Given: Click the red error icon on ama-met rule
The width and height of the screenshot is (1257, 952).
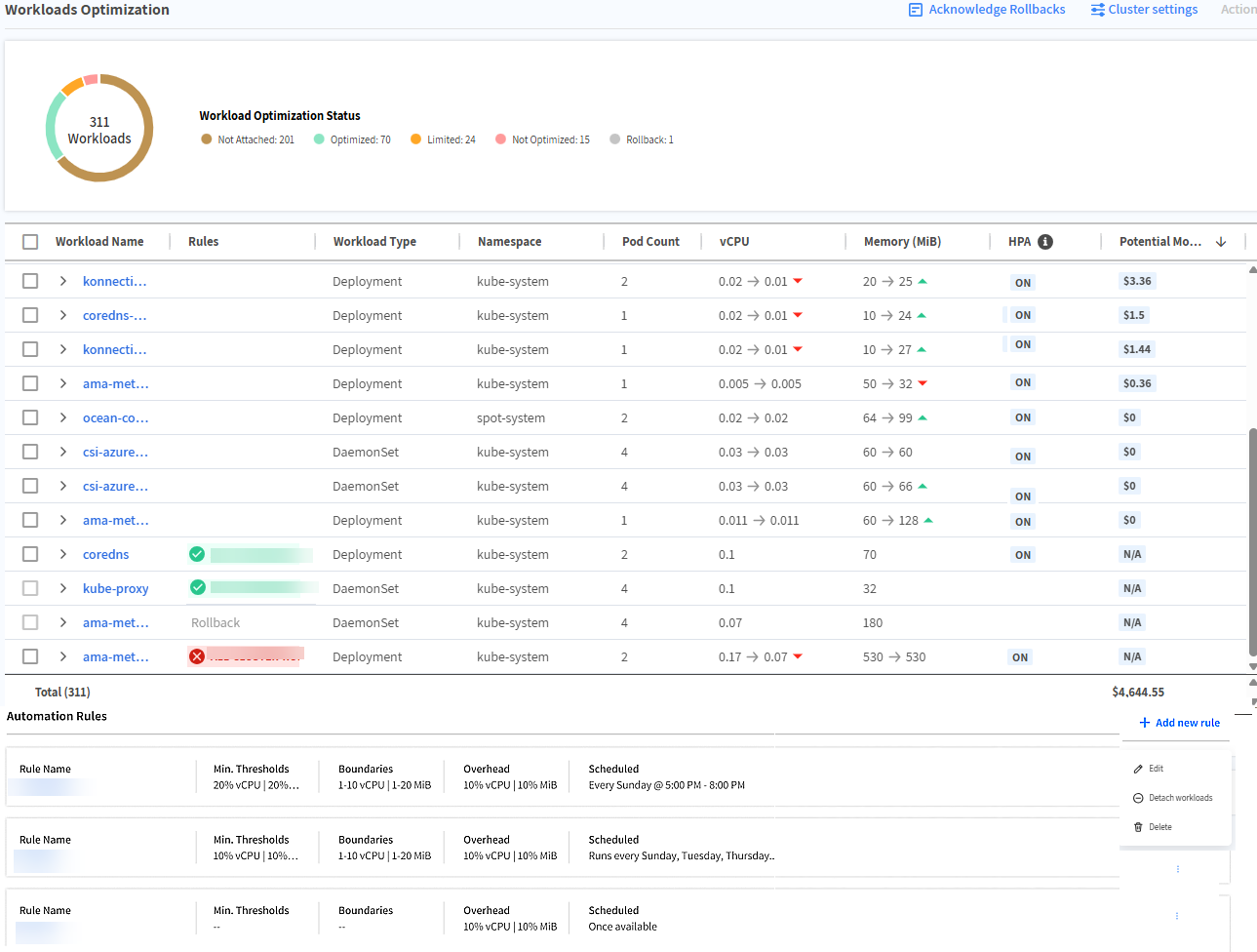Looking at the screenshot, I should coord(197,655).
